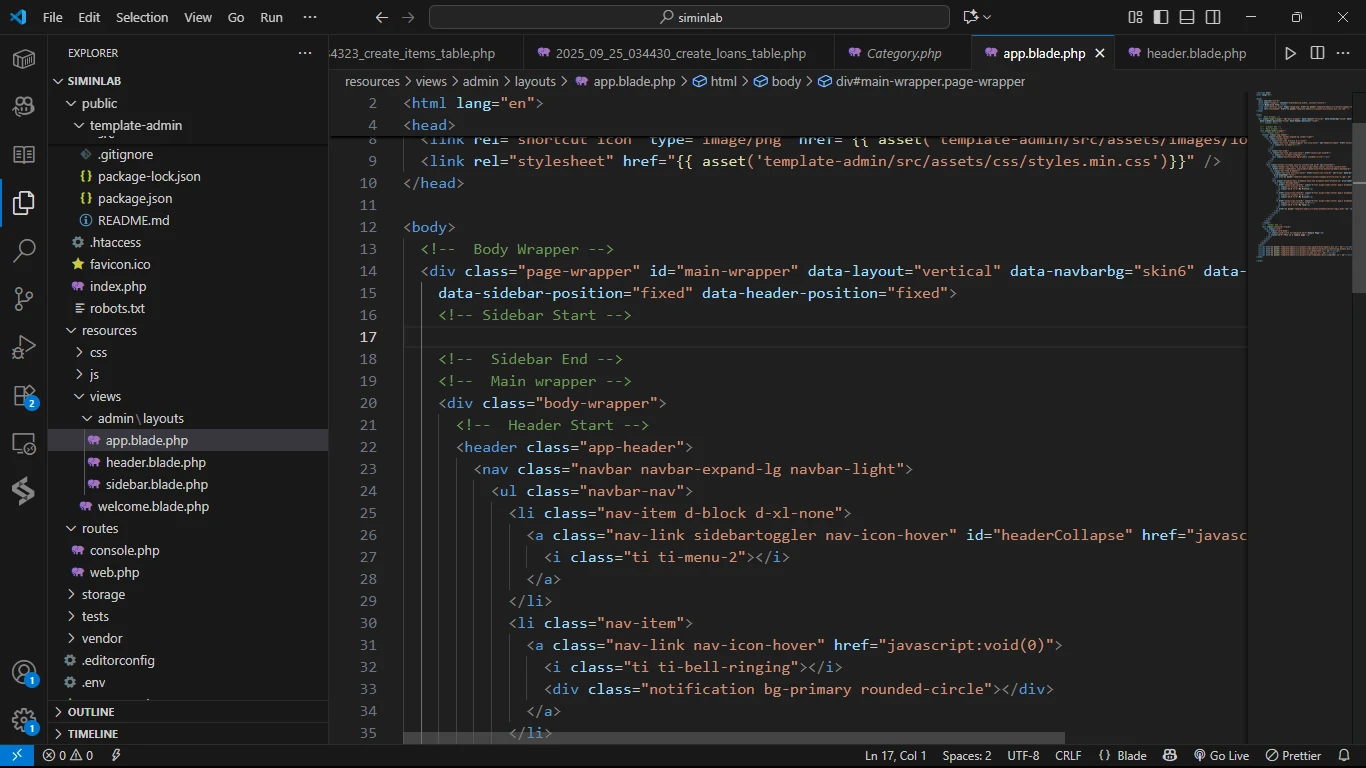Click the Manage gear icon
The image size is (1366, 768).
pos(24,720)
